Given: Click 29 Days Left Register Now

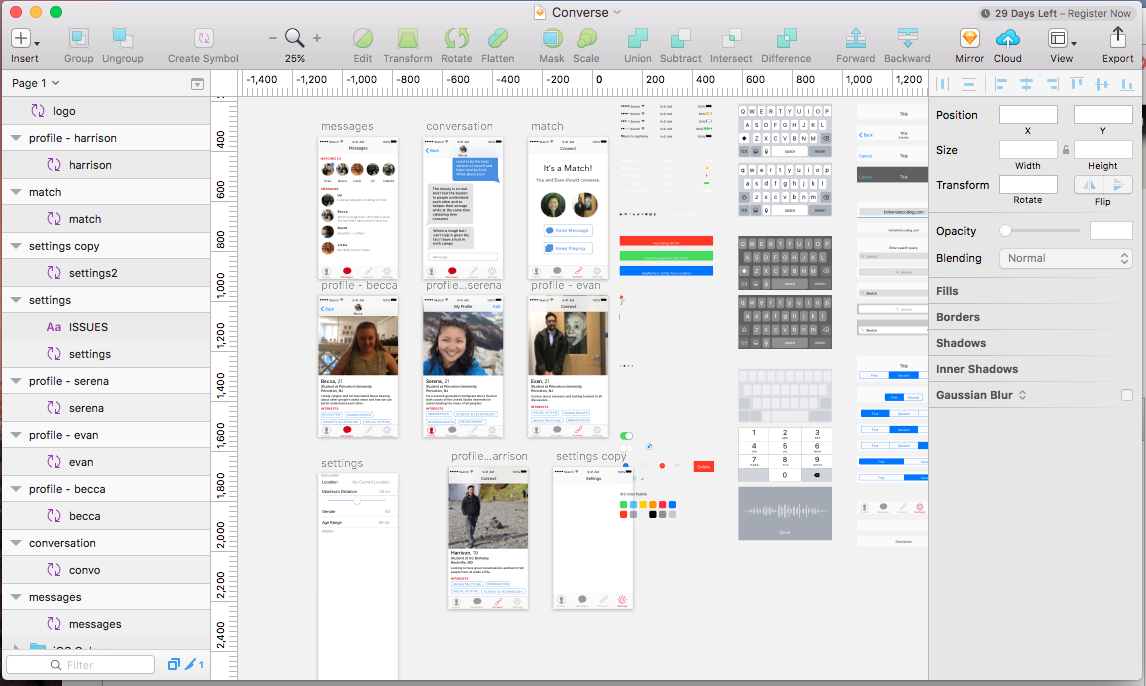Looking at the screenshot, I should coord(1055,13).
